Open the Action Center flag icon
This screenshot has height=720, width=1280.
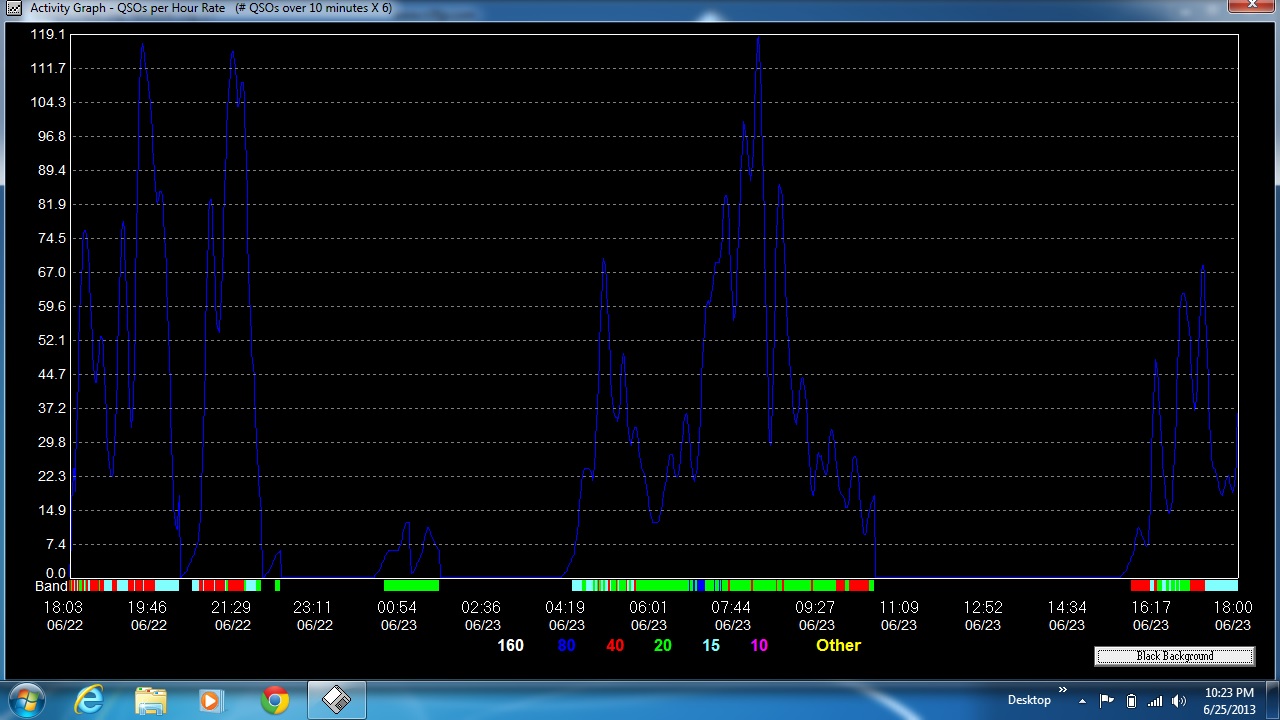pyautogui.click(x=1107, y=701)
